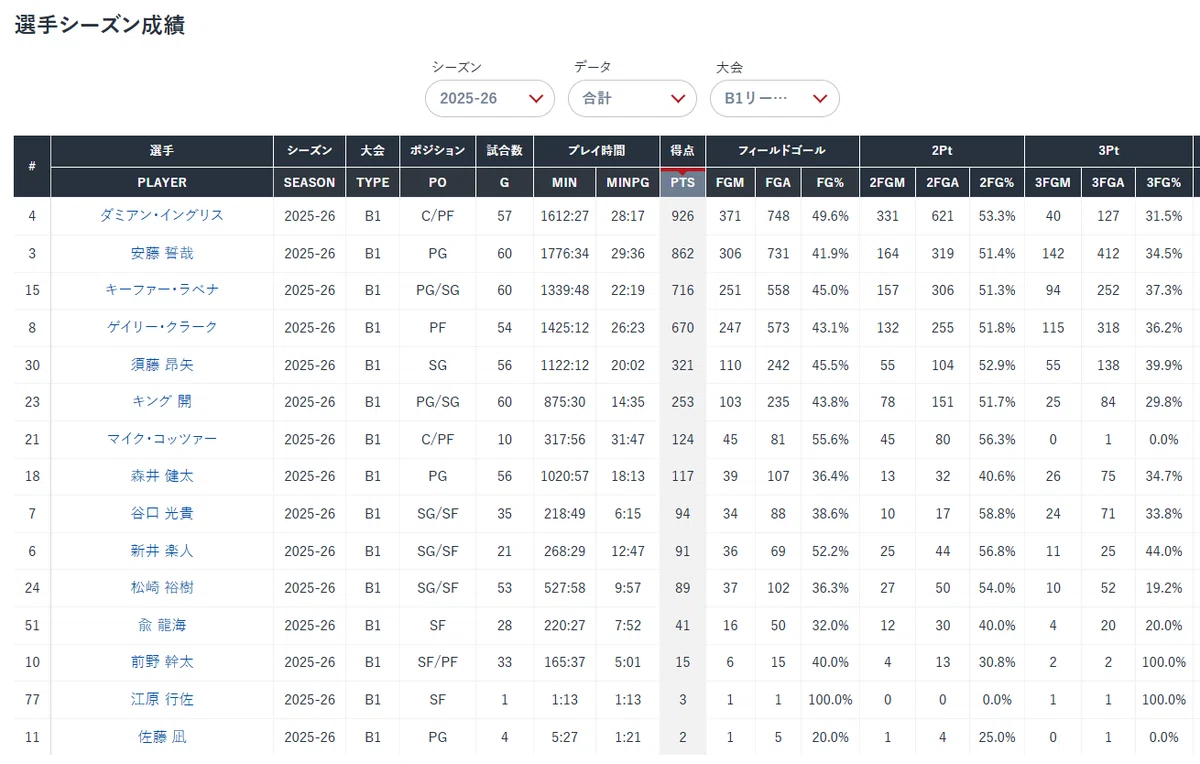Select the 1020:57 minutes cell
The image size is (1200, 764).
click(x=564, y=478)
